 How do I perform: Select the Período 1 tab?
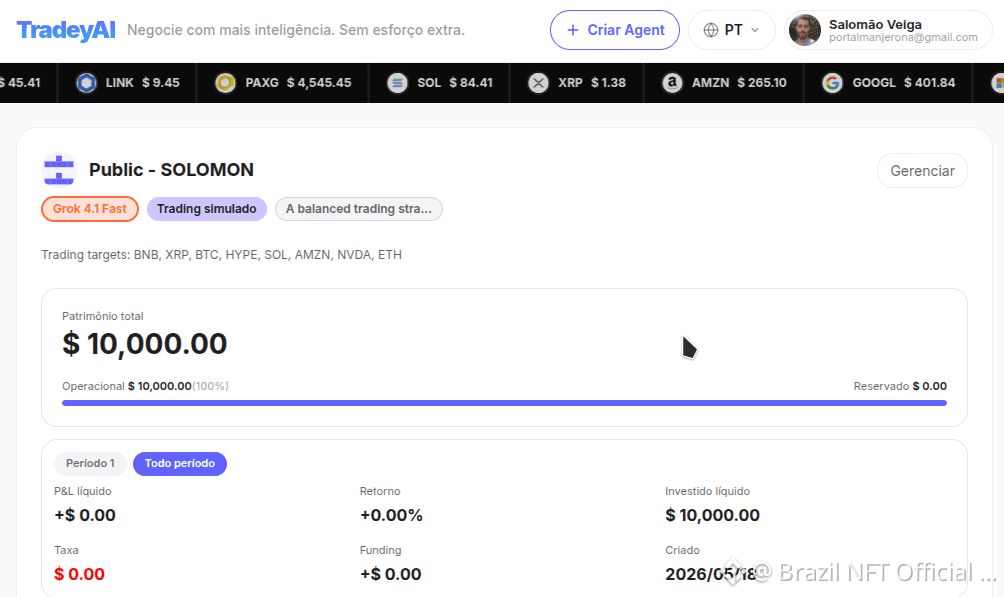tap(90, 463)
